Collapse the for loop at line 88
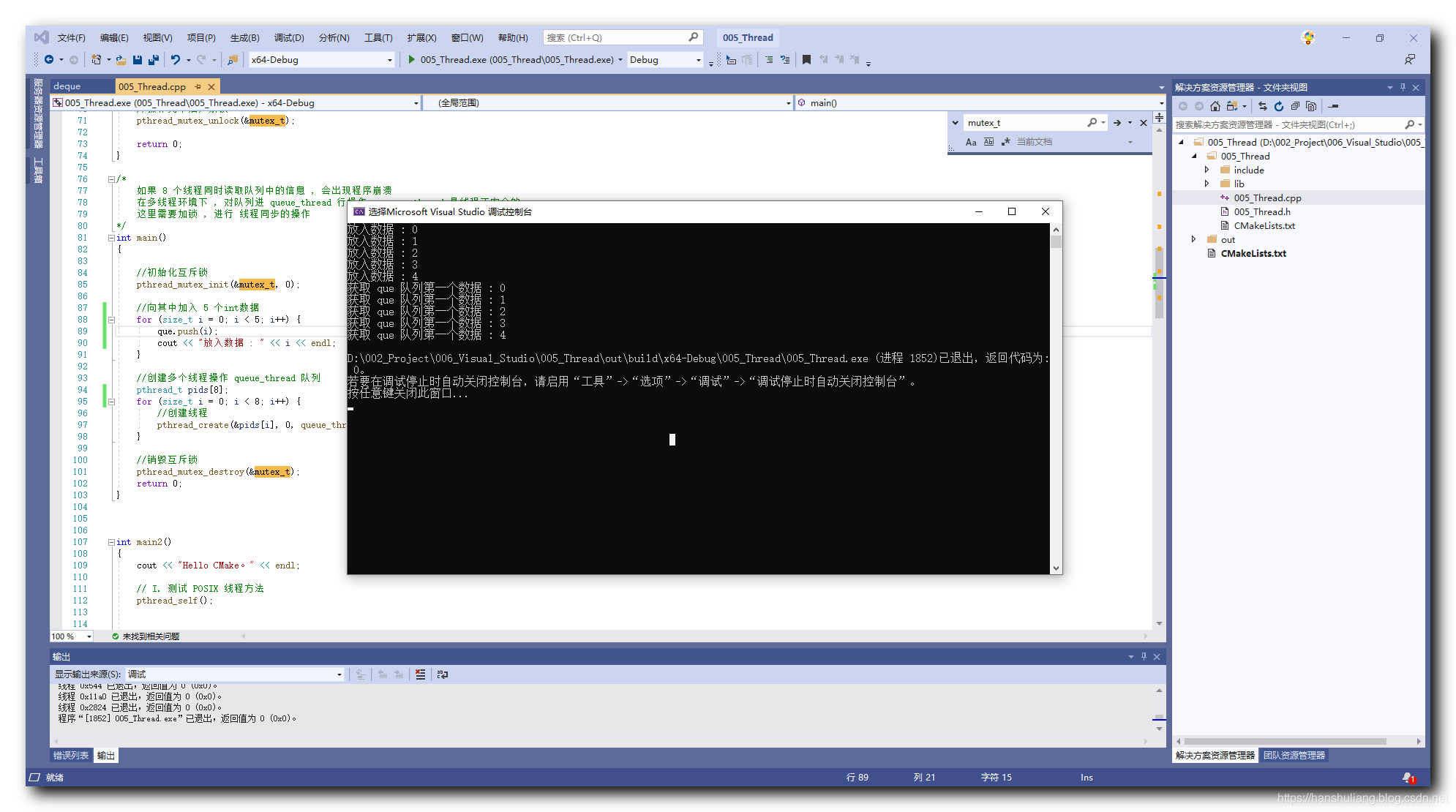The width and height of the screenshot is (1456, 812). (111, 320)
